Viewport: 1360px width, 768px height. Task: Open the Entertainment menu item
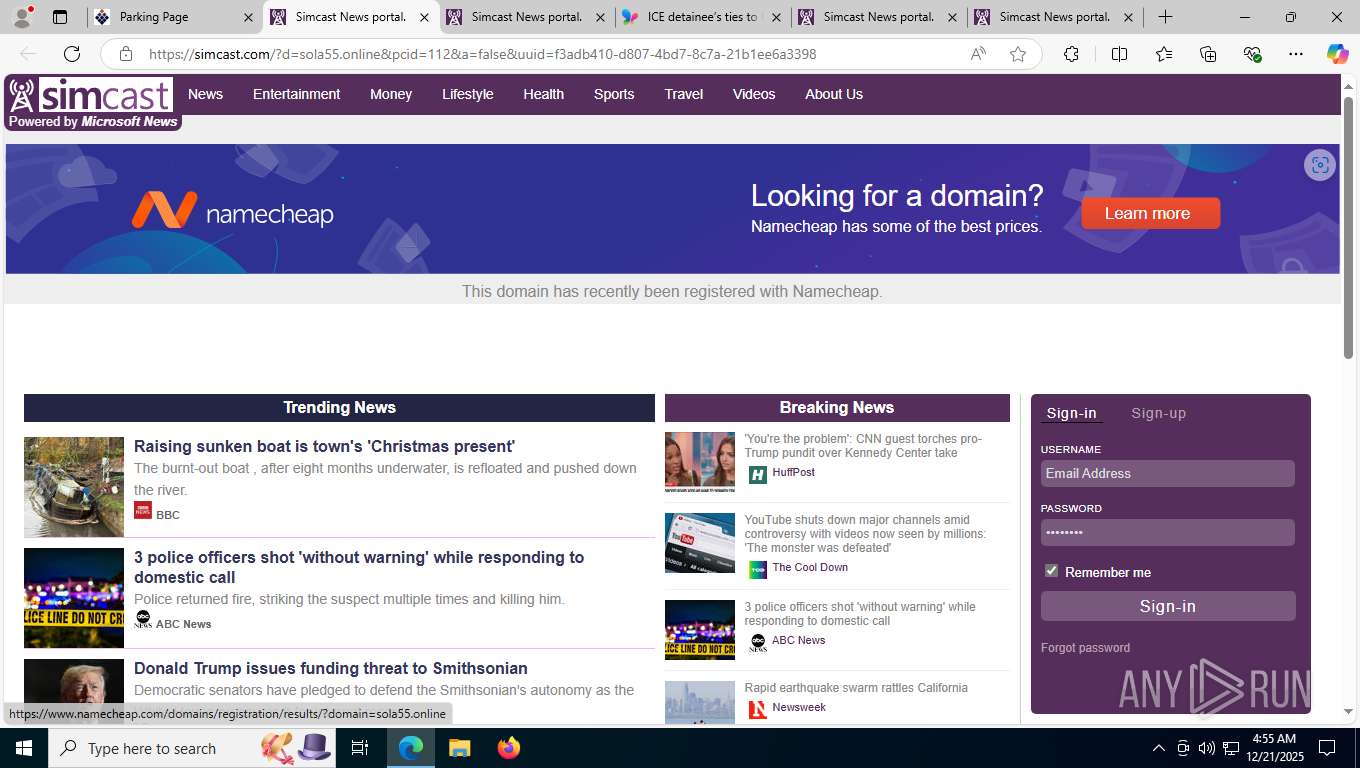pyautogui.click(x=296, y=94)
